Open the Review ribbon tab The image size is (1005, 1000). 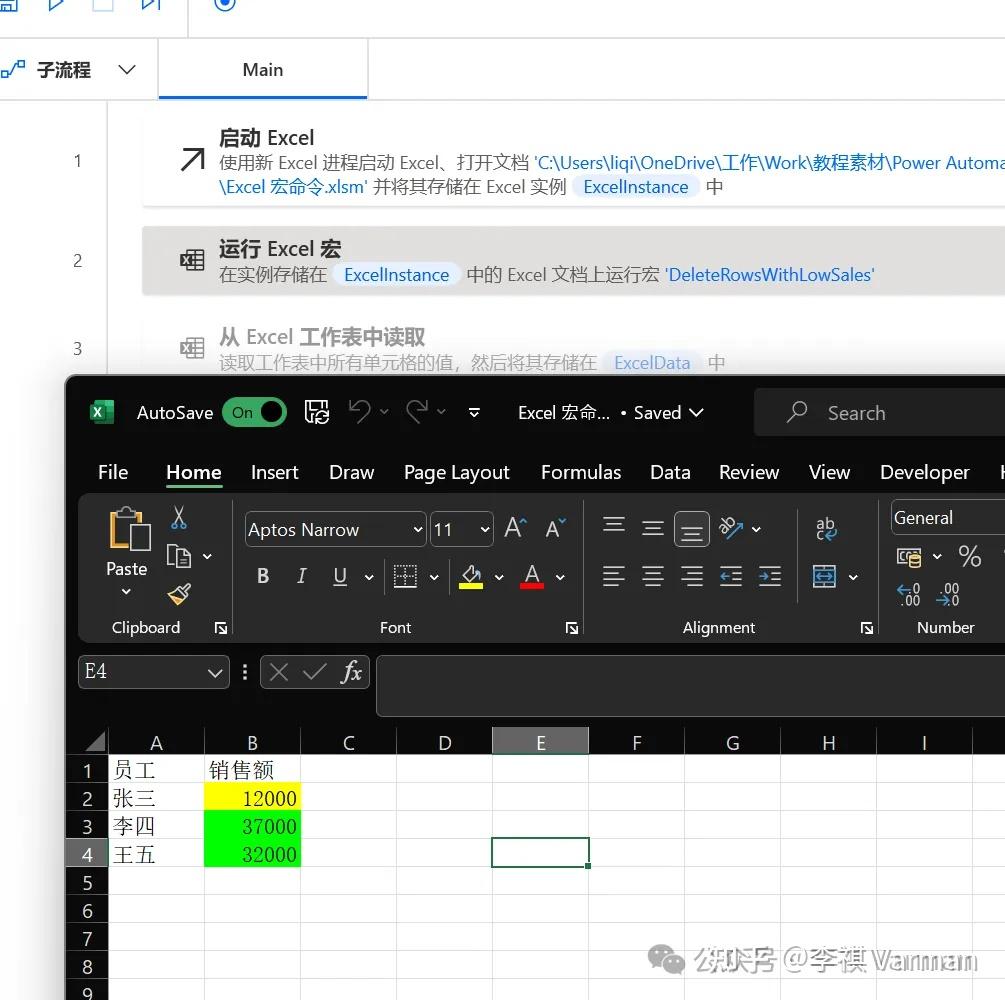749,472
